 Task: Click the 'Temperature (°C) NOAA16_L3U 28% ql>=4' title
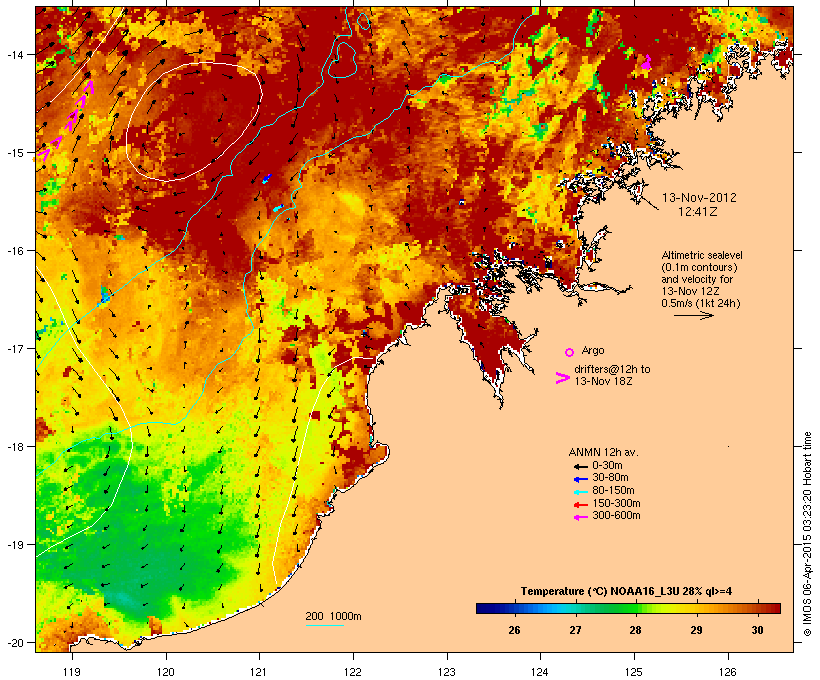[x=626, y=591]
